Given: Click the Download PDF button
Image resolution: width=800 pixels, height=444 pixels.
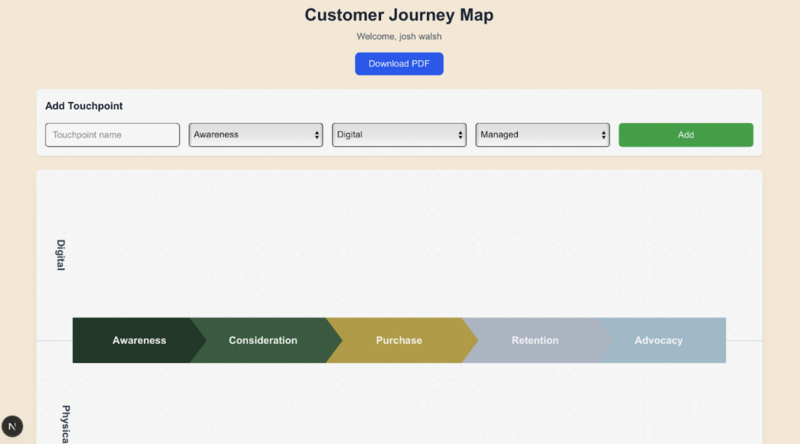Looking at the screenshot, I should point(398,64).
